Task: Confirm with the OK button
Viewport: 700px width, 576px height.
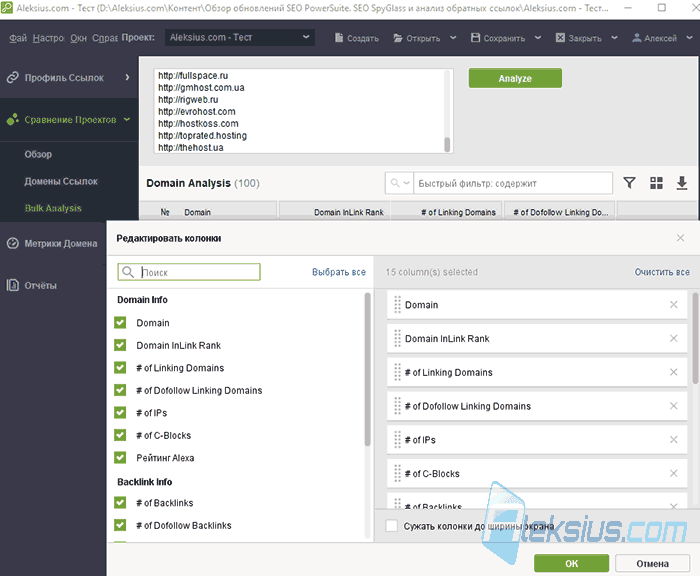Action: [x=571, y=563]
